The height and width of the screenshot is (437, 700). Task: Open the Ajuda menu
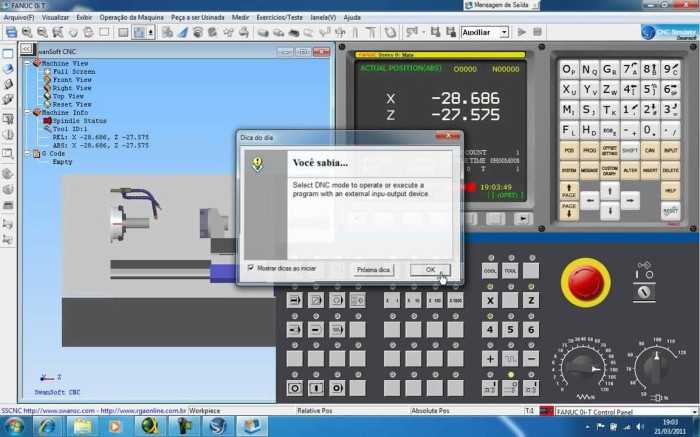point(352,17)
